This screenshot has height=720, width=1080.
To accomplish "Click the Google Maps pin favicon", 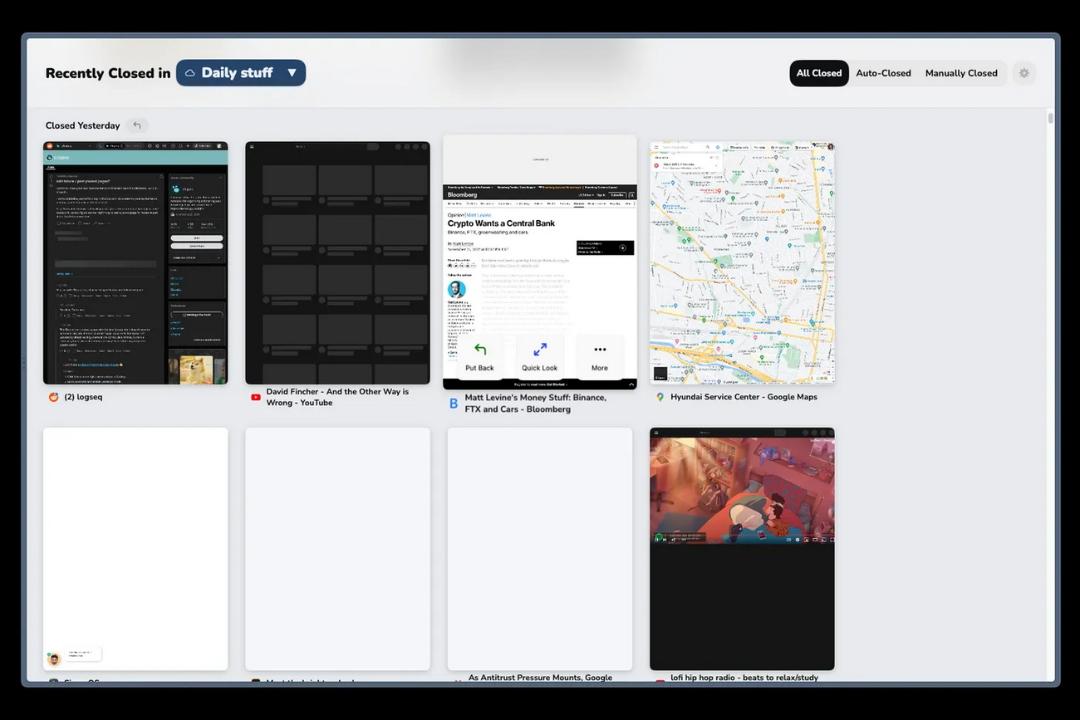I will [x=660, y=398].
